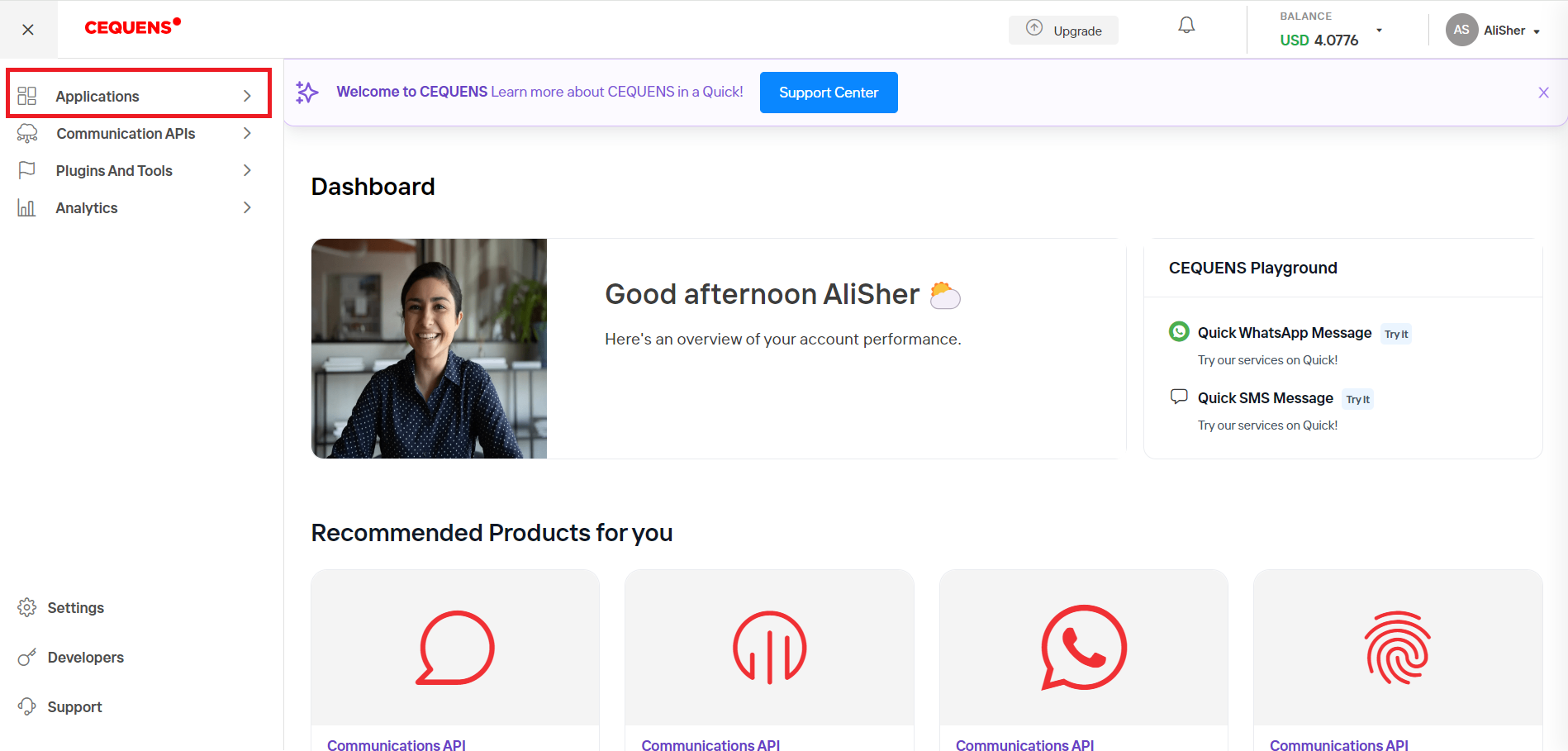Click the woman's photo in greeting card
Image resolution: width=1568 pixels, height=751 pixels.
pos(429,348)
